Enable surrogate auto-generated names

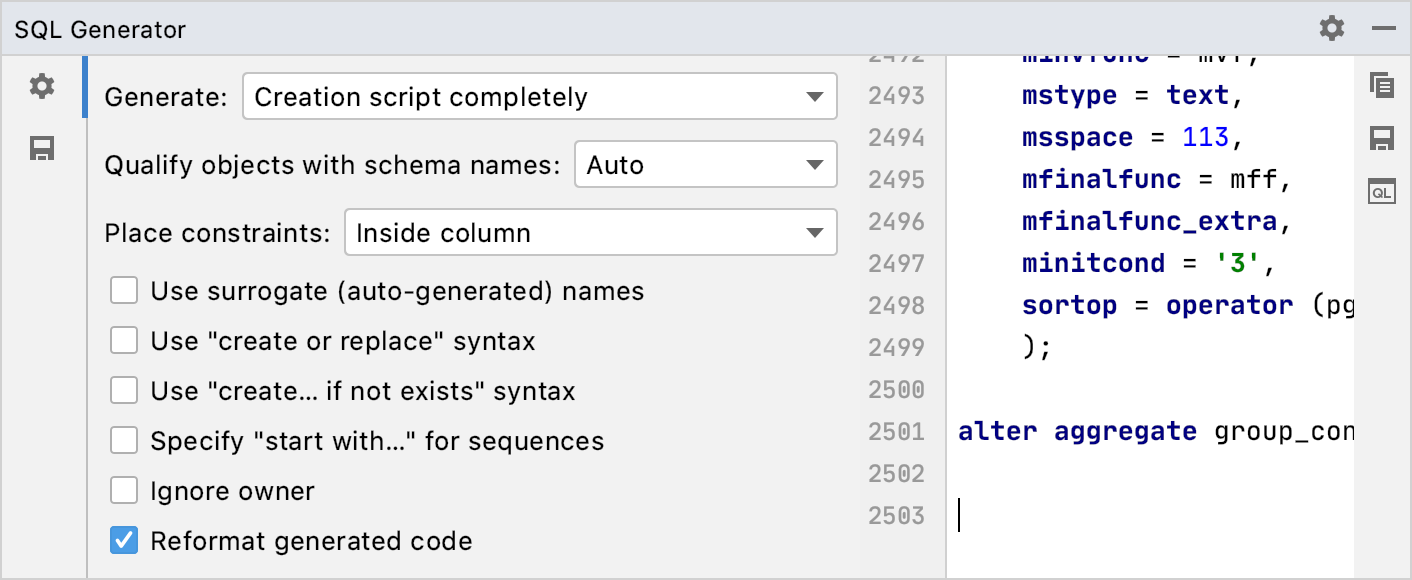pos(123,290)
